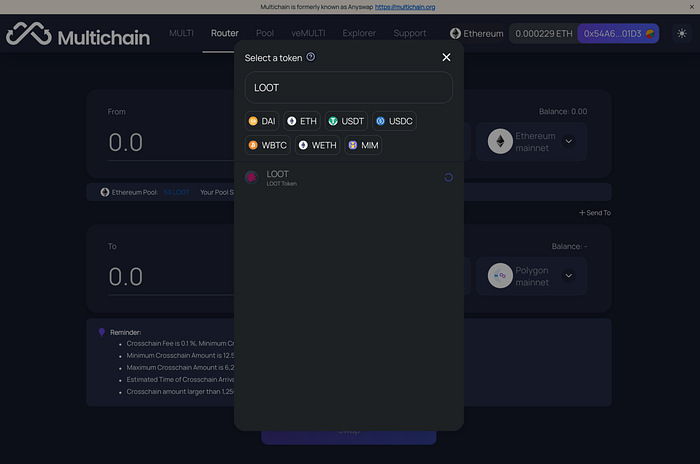Image resolution: width=700 pixels, height=464 pixels.
Task: Select the DAI quick token chip
Action: 262,121
